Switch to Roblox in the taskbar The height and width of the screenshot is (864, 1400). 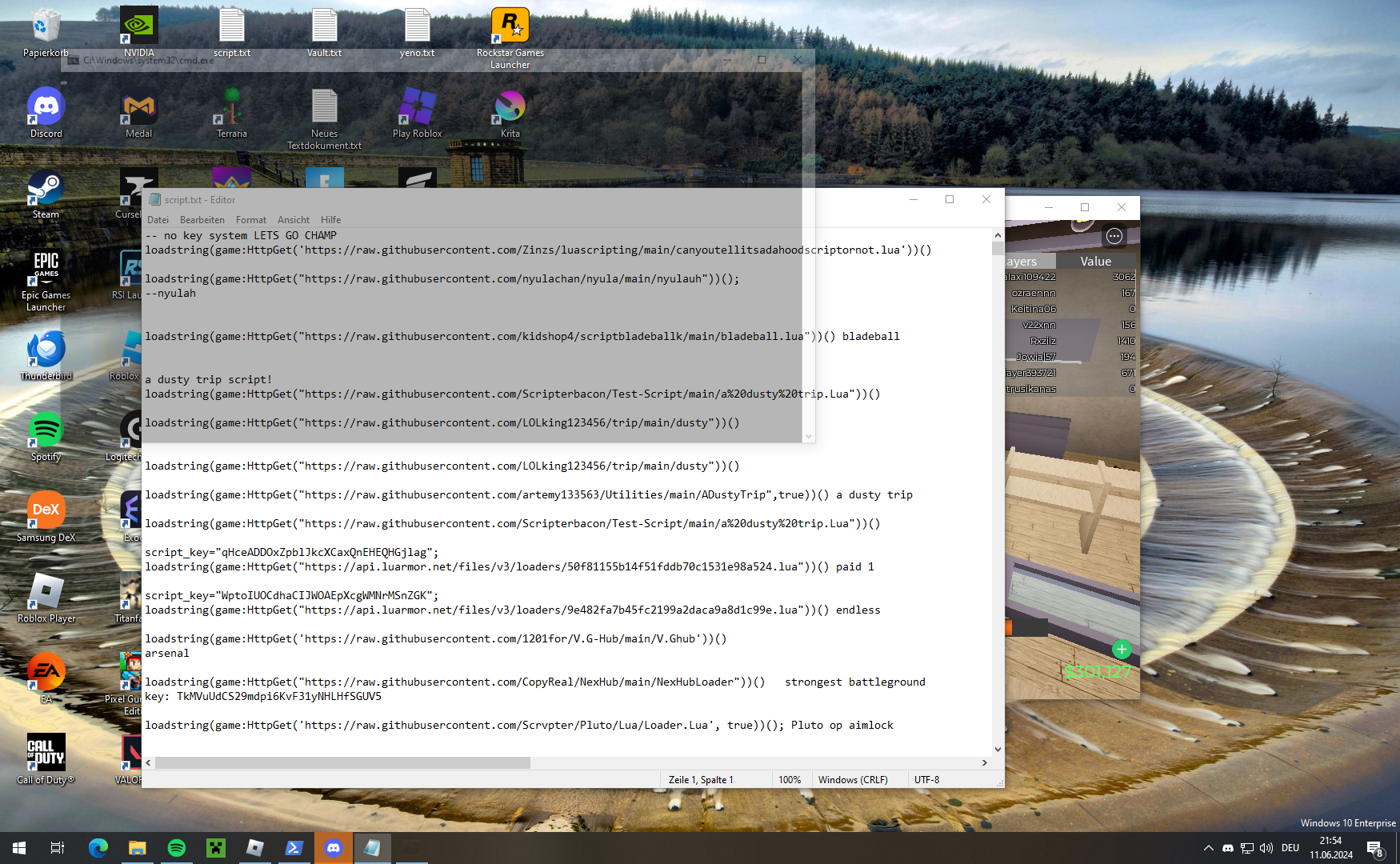coord(255,848)
